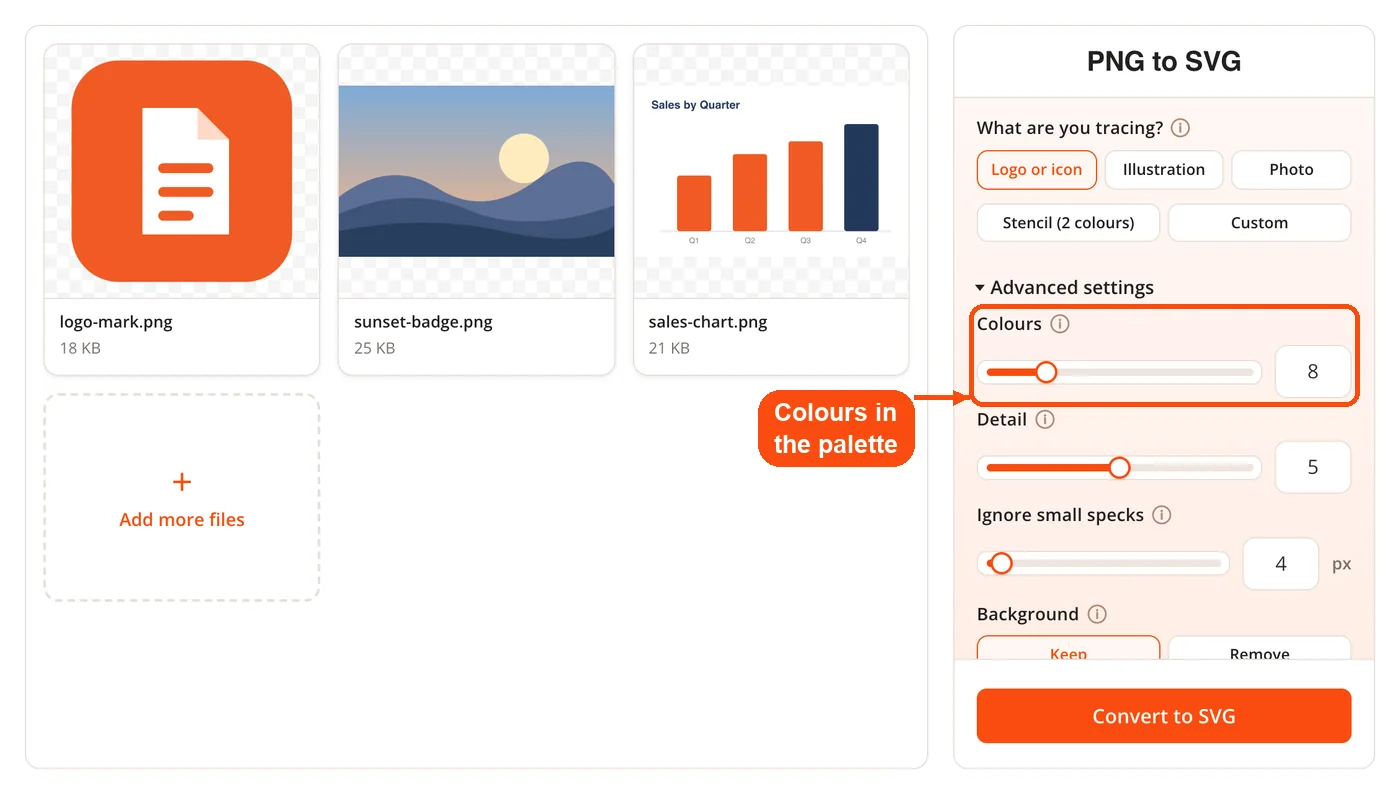Set Background to Remove
The width and height of the screenshot is (1400, 794).
click(x=1260, y=649)
